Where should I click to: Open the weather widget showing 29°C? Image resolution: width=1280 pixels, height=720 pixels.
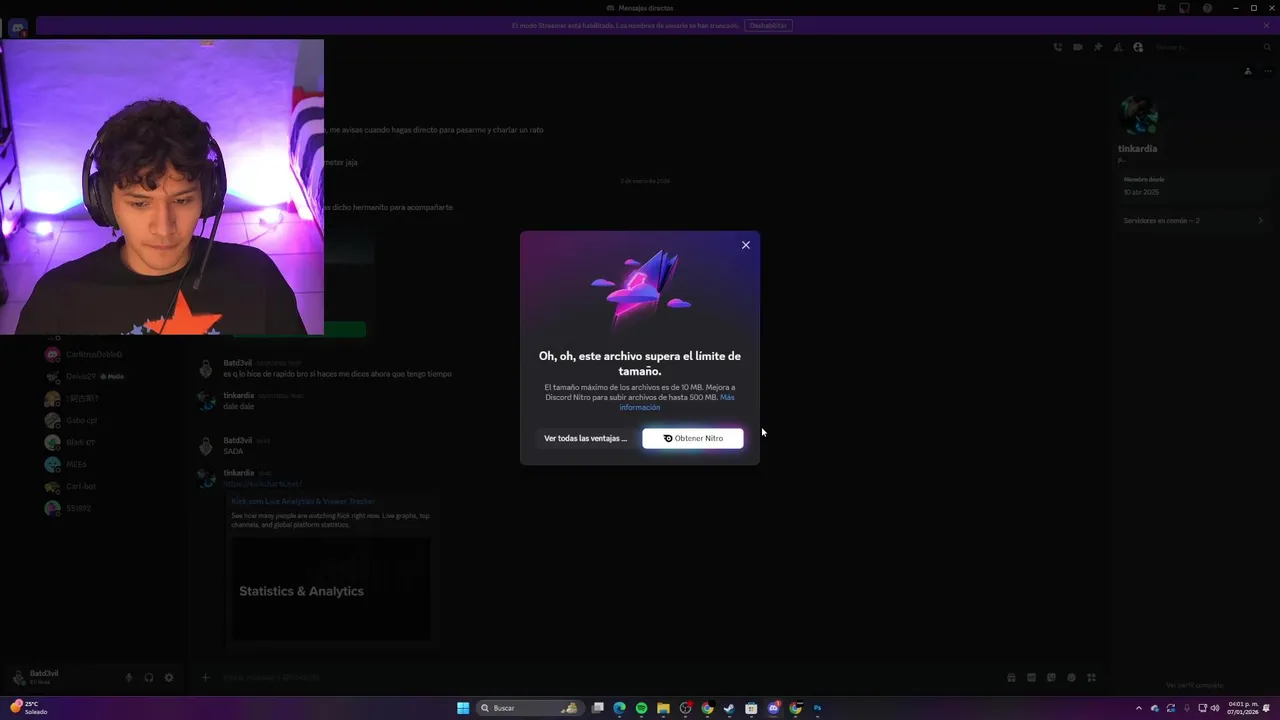click(x=28, y=707)
